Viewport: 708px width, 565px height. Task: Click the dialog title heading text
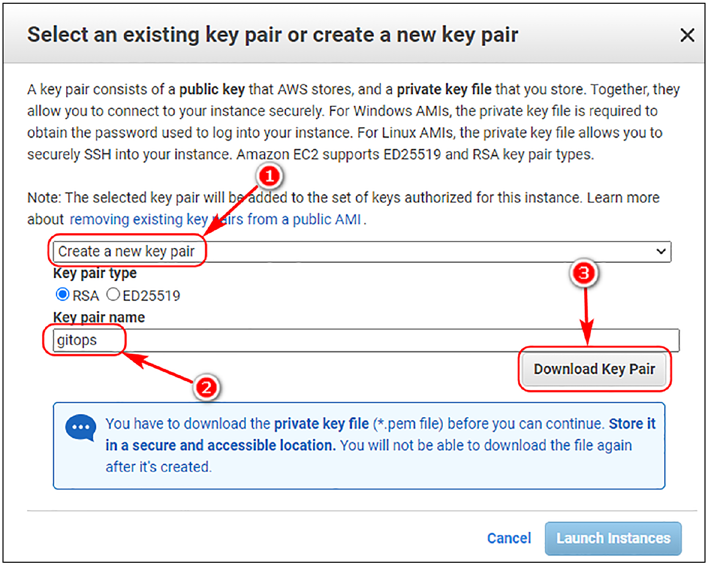click(272, 35)
